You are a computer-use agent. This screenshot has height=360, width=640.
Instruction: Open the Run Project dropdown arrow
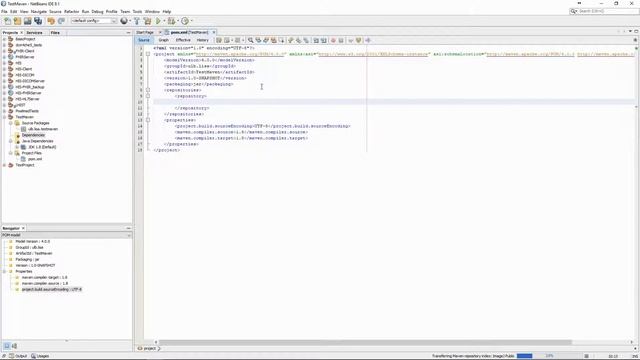164,21
